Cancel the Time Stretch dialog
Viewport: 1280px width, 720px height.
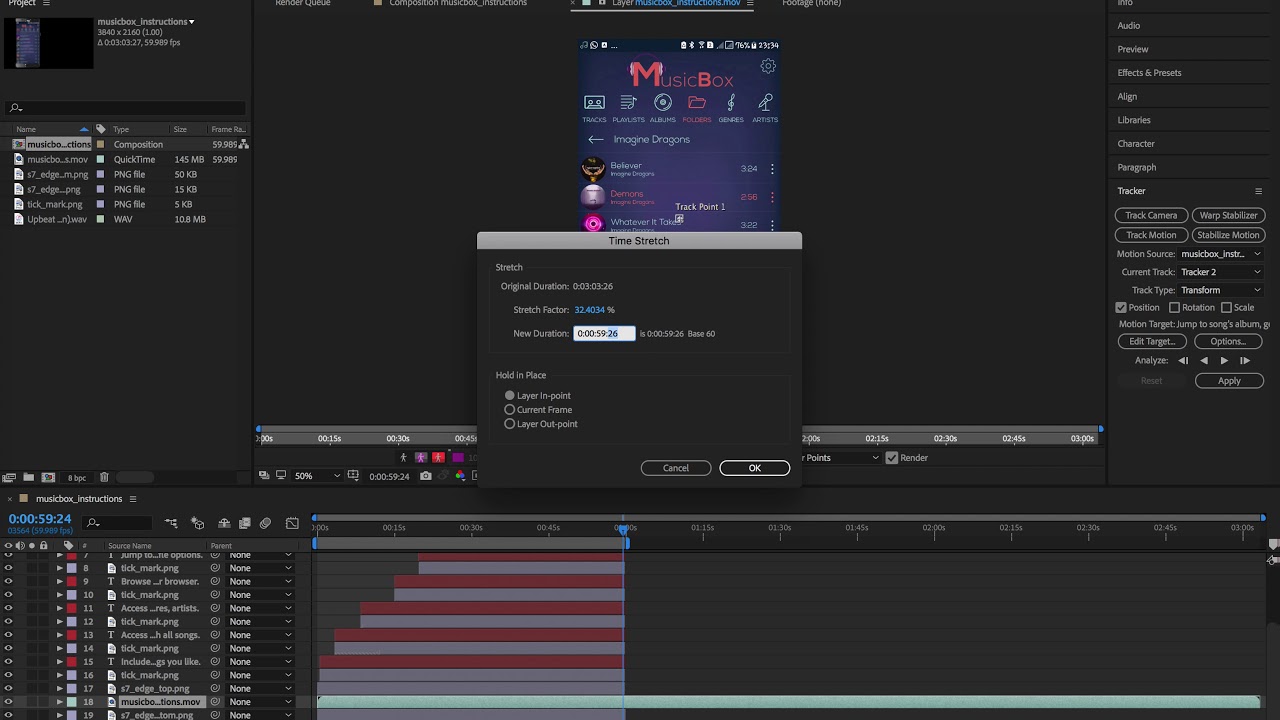click(x=676, y=468)
